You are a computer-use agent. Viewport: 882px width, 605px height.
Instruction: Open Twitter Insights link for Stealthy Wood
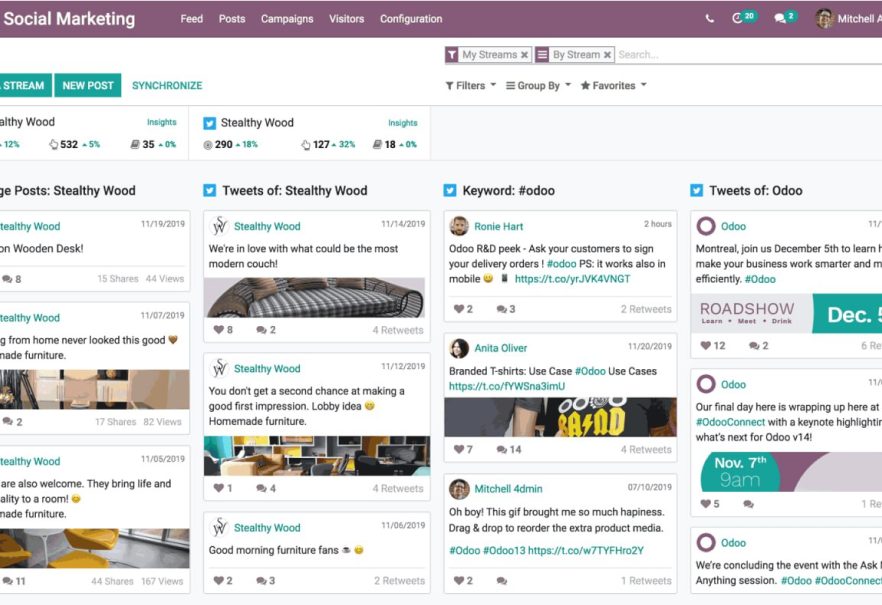click(x=402, y=123)
